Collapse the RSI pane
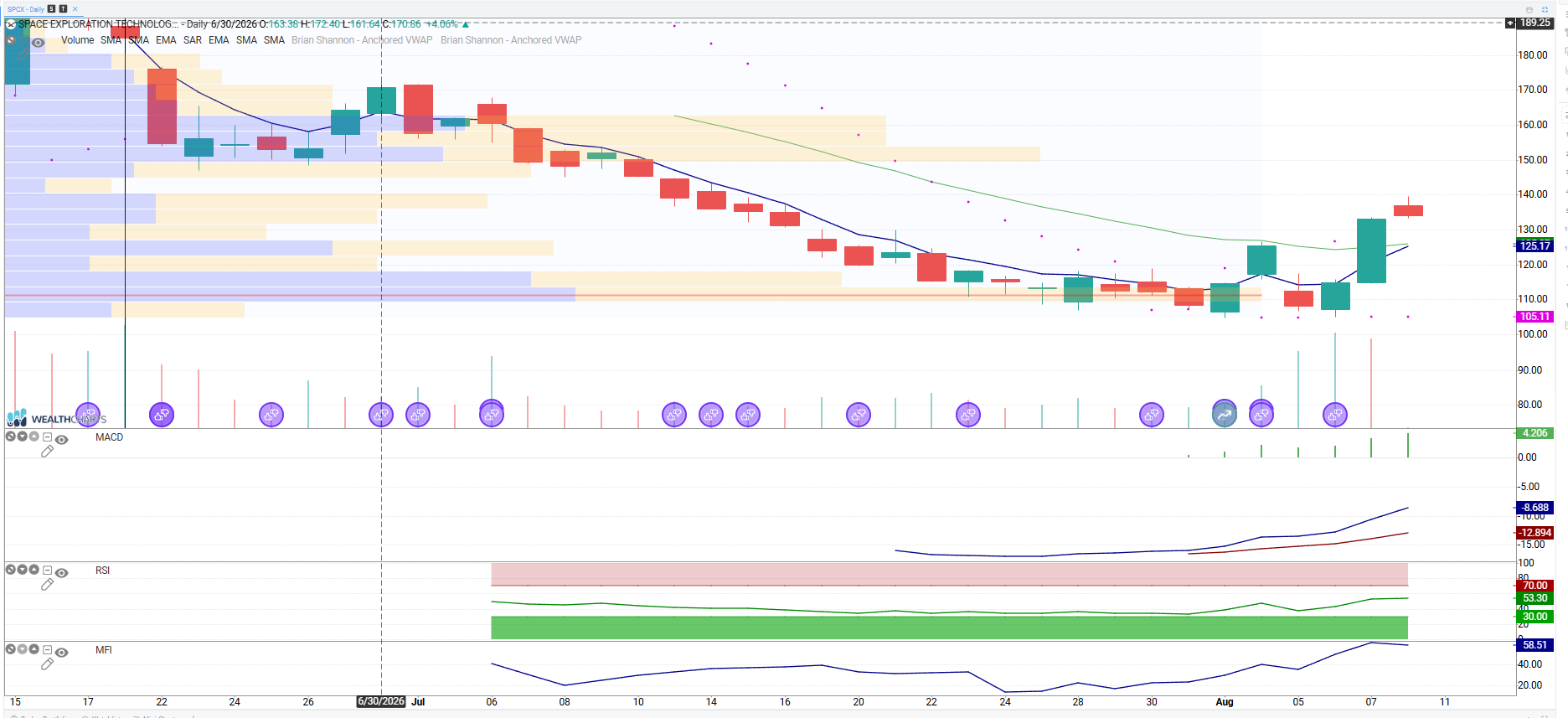This screenshot has height=718, width=1568. (48, 571)
